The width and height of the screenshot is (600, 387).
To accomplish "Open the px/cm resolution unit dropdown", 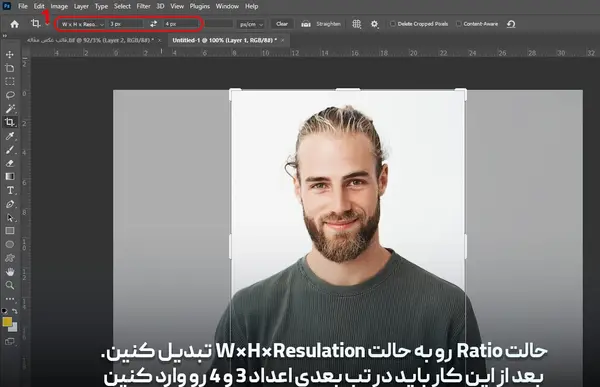I will (251, 24).
